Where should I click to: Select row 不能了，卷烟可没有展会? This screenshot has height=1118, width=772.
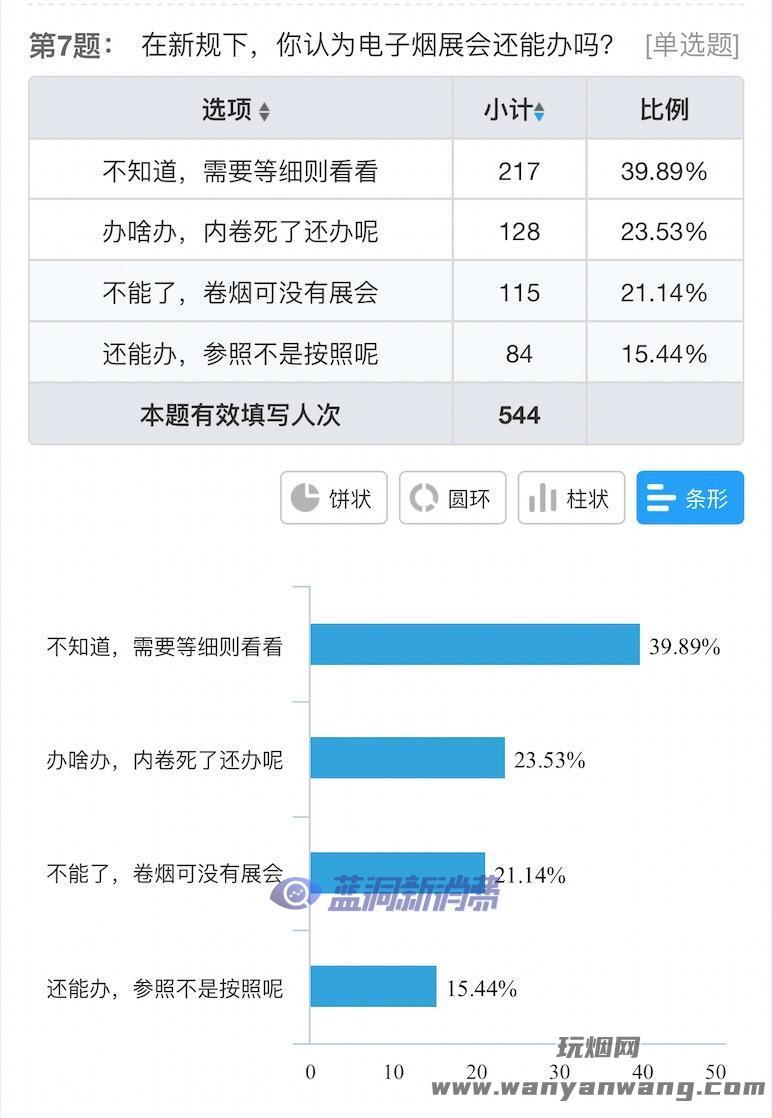(x=386, y=292)
